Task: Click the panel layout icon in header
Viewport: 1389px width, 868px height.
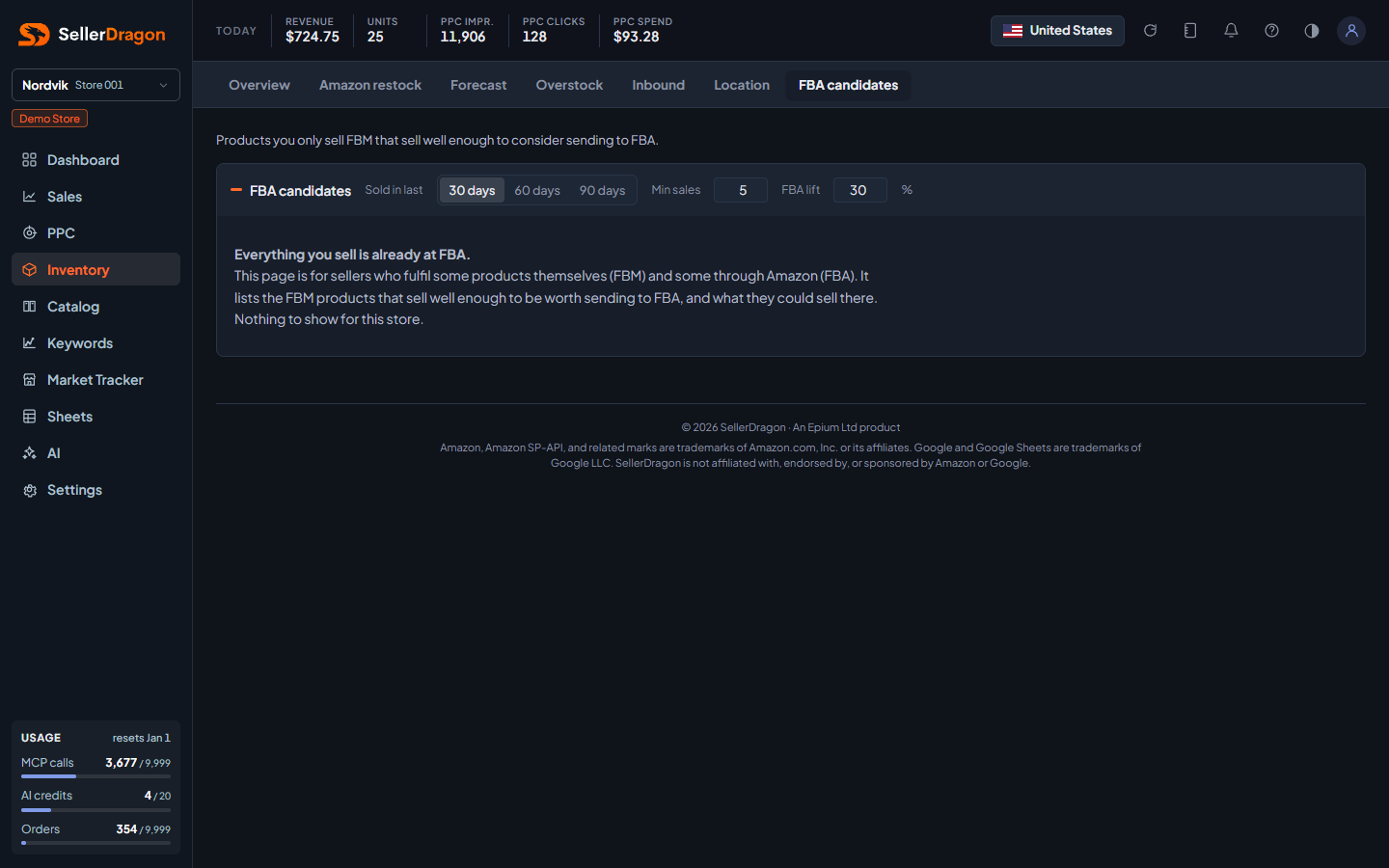Action: 1190,31
